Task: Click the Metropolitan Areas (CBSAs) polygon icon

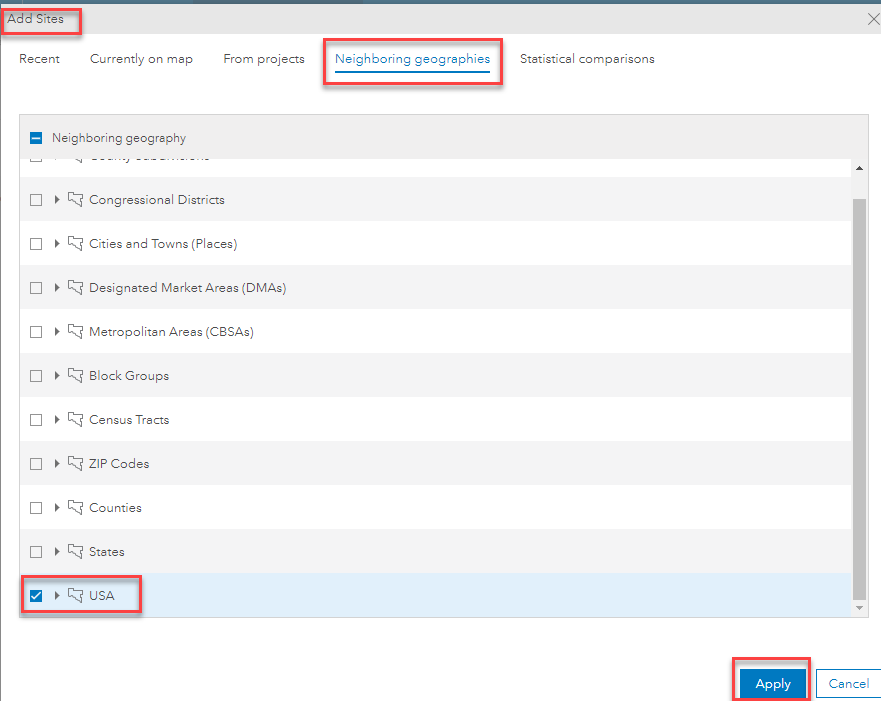Action: 75,331
